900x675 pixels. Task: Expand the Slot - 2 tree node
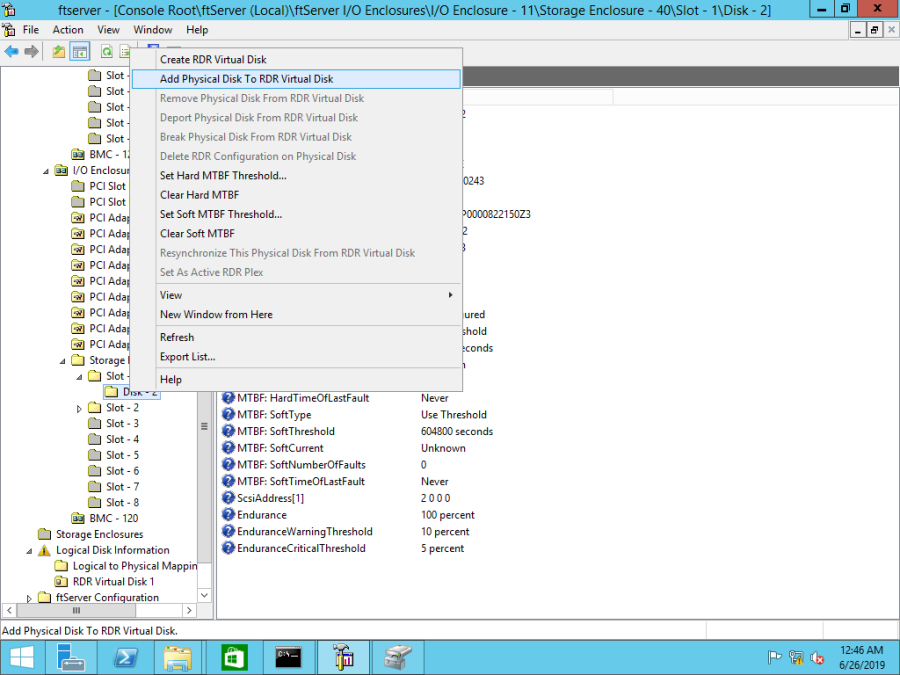click(79, 409)
